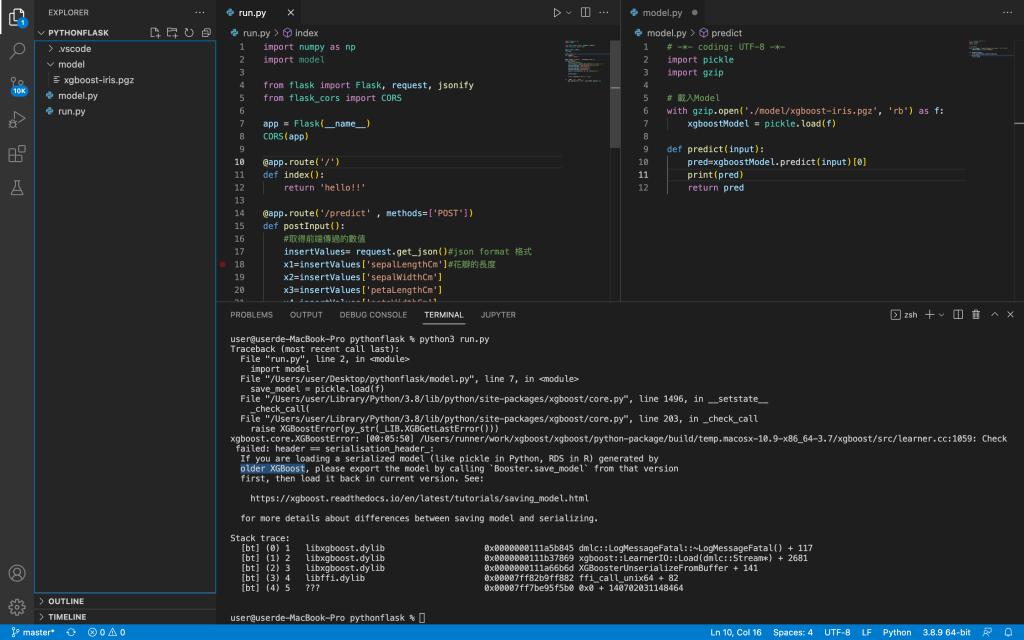Screen dimensions: 1024x640
Task: Select language mode Python in status bar
Action: tap(897, 632)
